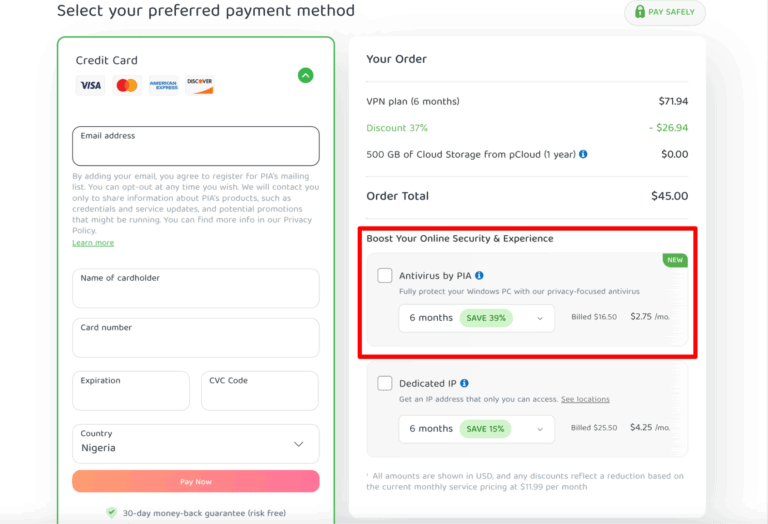Click the CVC Code field
The width and height of the screenshot is (768, 524).
tap(260, 391)
